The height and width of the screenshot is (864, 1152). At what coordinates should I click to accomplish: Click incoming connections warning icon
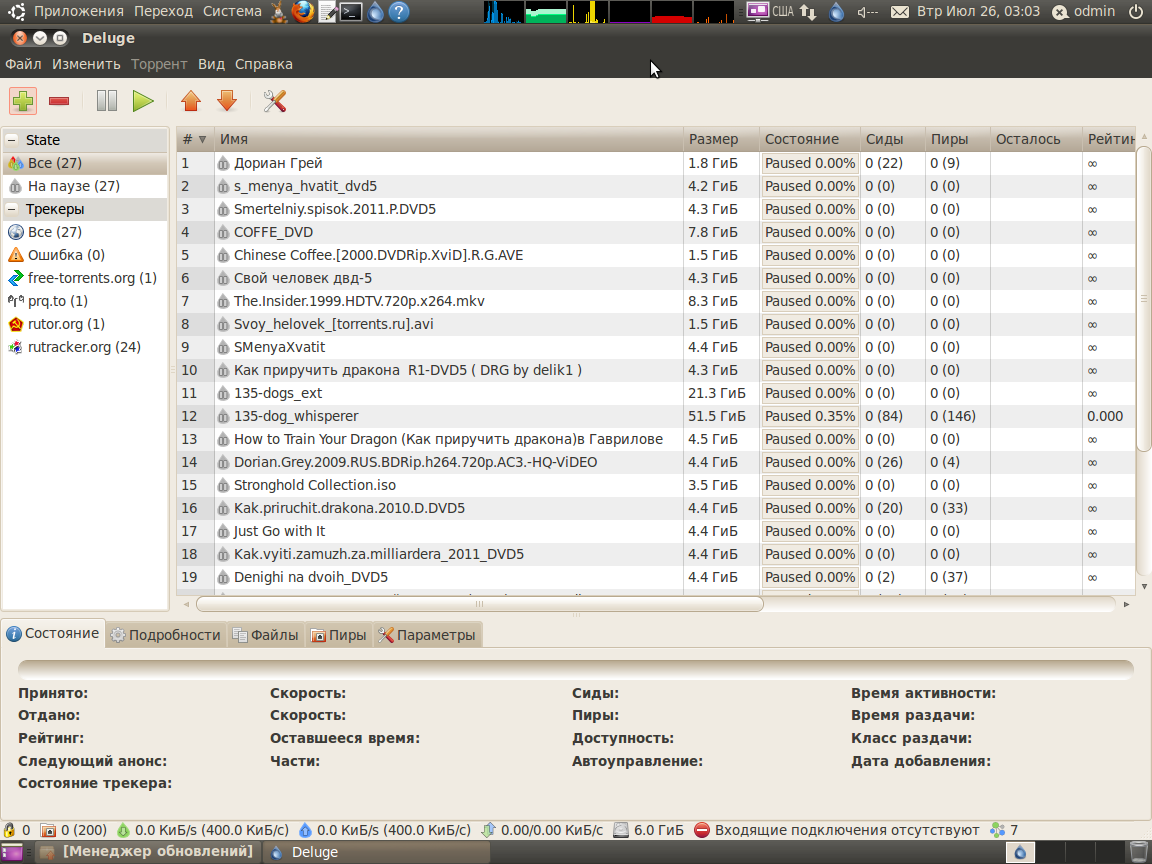click(702, 830)
